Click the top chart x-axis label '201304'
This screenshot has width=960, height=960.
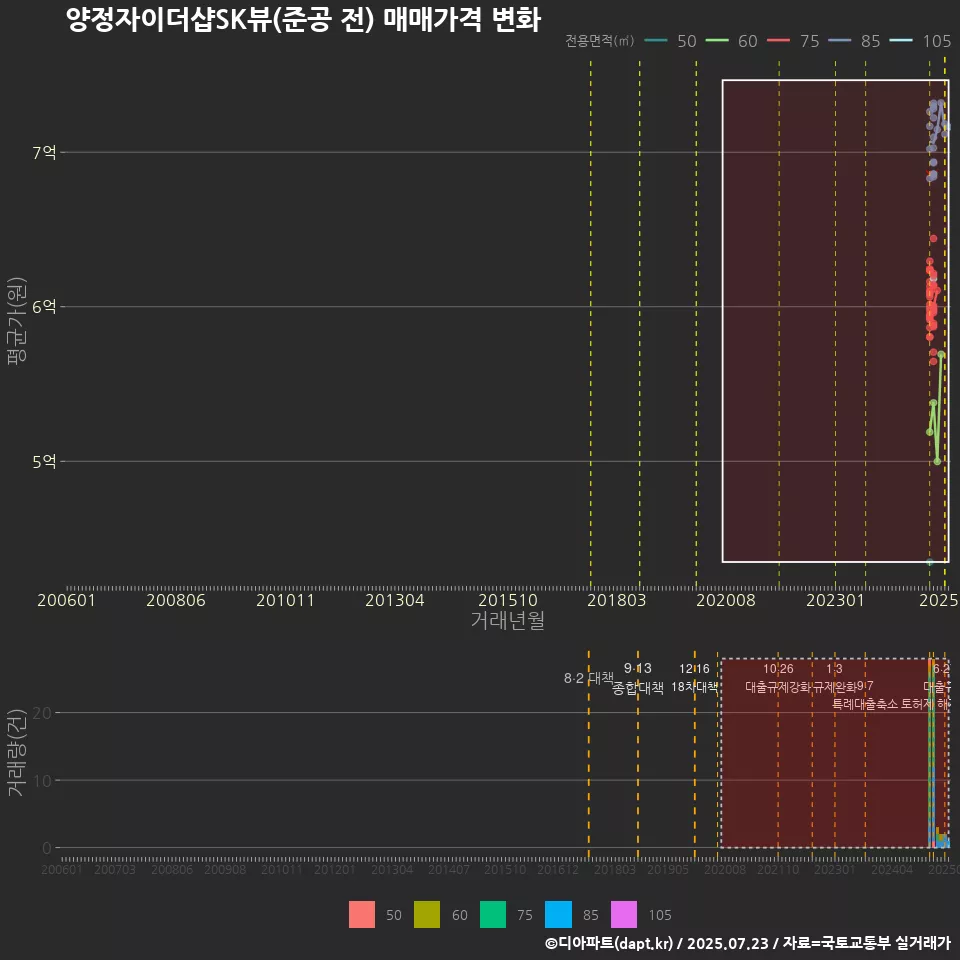[x=395, y=600]
